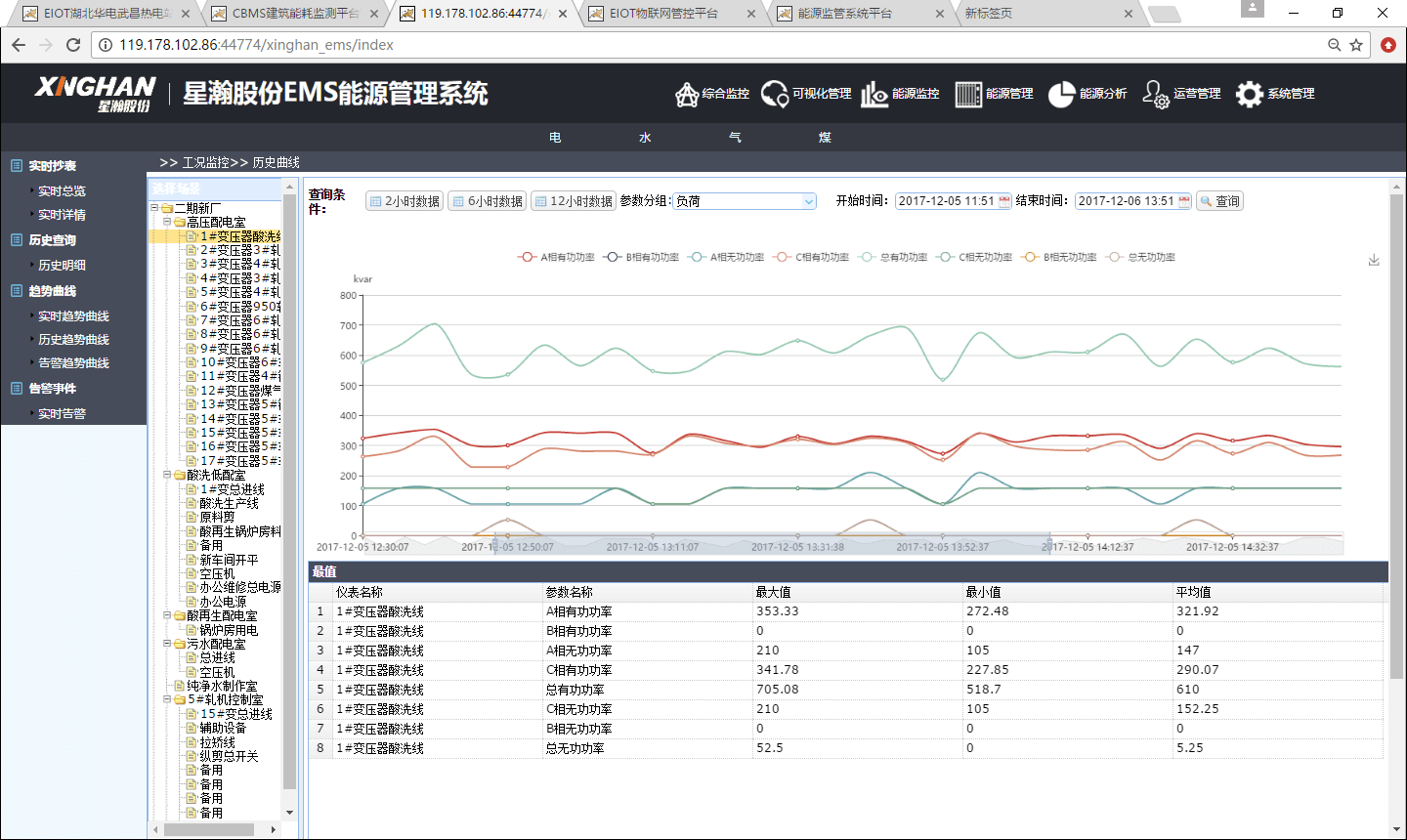
Task: Collapse 高压配电室 tree folder
Action: 167,223
